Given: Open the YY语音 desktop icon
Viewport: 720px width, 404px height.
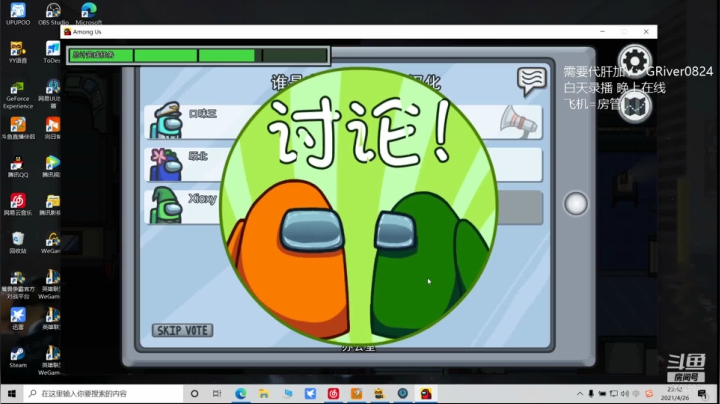Looking at the screenshot, I should (x=18, y=52).
